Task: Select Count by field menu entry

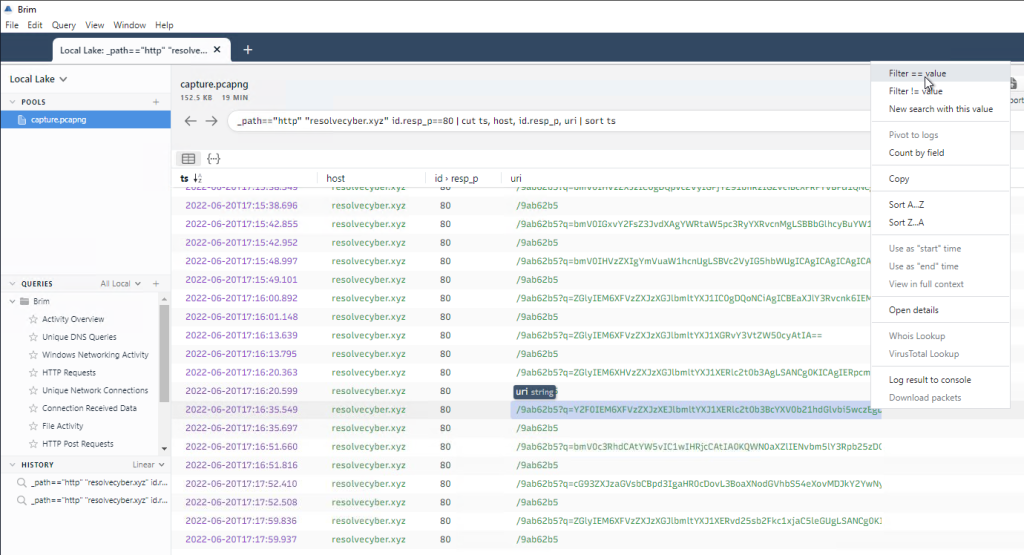Action: point(916,153)
